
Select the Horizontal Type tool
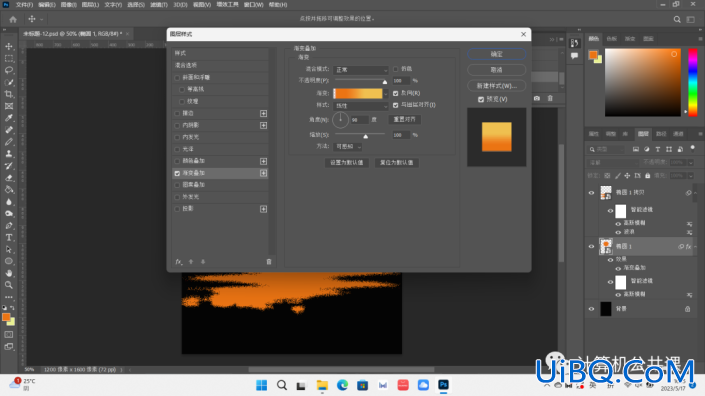point(9,237)
